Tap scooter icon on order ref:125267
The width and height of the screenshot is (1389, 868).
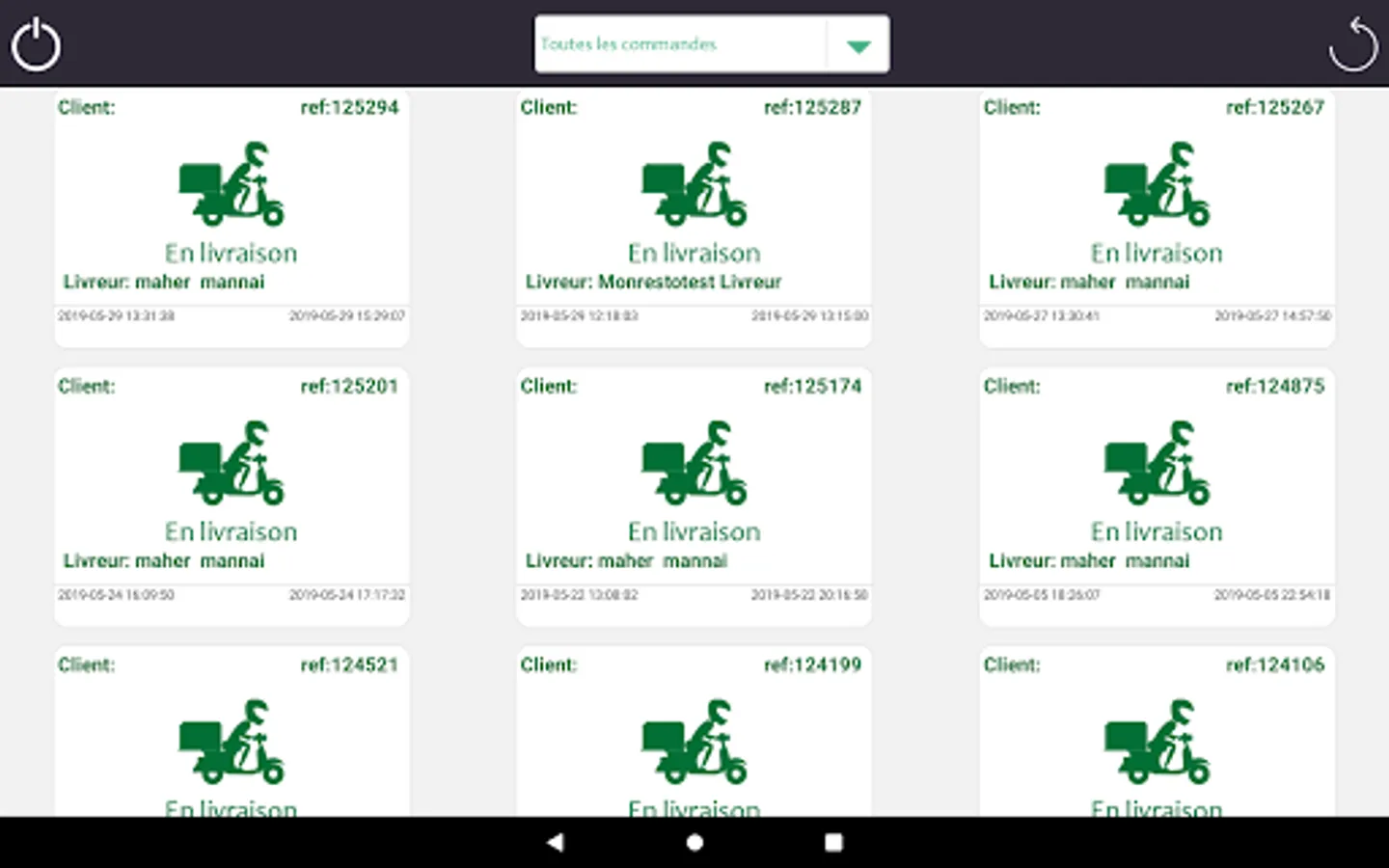[1157, 184]
